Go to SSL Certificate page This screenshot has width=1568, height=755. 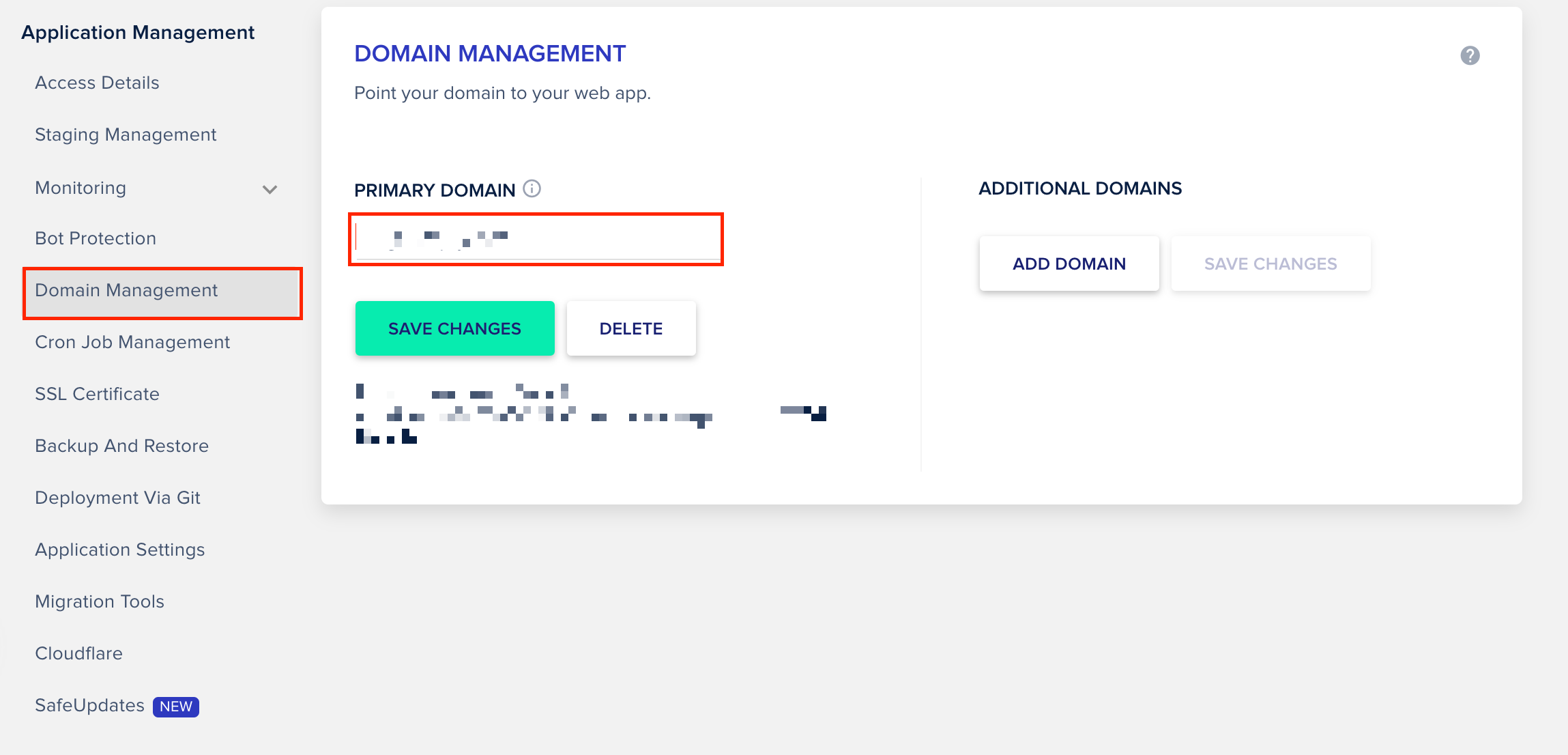click(97, 394)
